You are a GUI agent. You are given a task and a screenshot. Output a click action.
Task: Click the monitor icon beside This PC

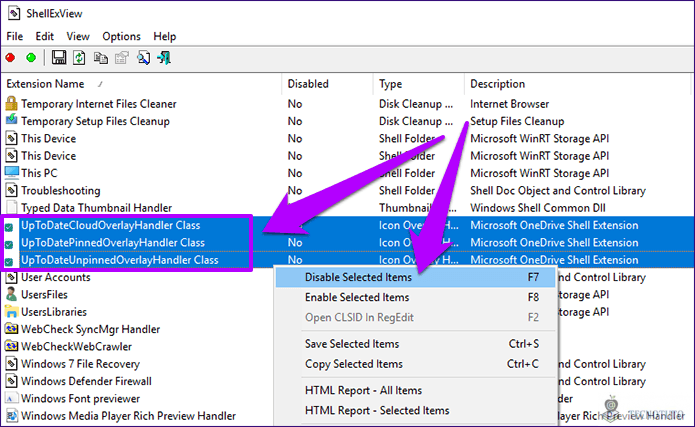(12, 172)
